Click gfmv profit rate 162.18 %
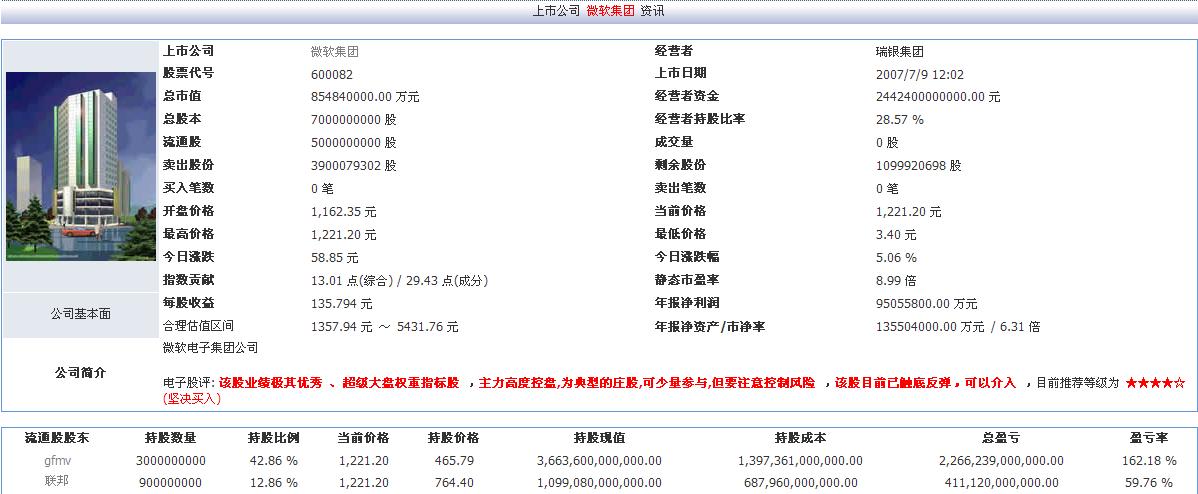The image size is (1198, 494). click(1150, 461)
